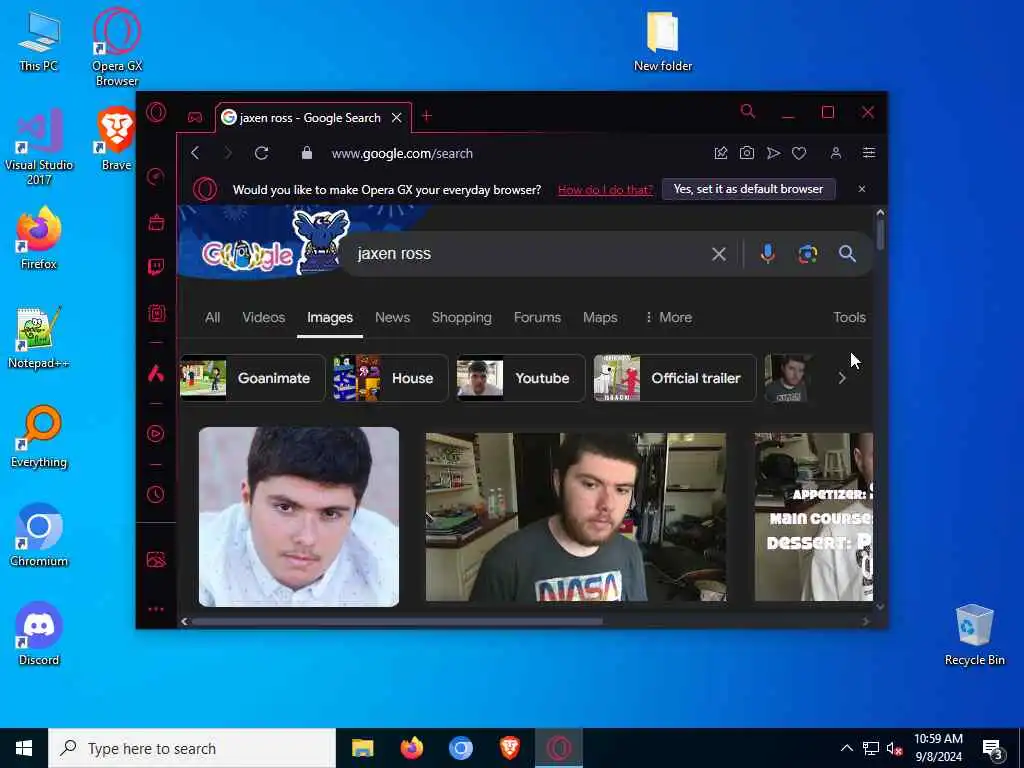Open the Aria AI sidebar icon
The width and height of the screenshot is (1024, 768).
tap(156, 373)
